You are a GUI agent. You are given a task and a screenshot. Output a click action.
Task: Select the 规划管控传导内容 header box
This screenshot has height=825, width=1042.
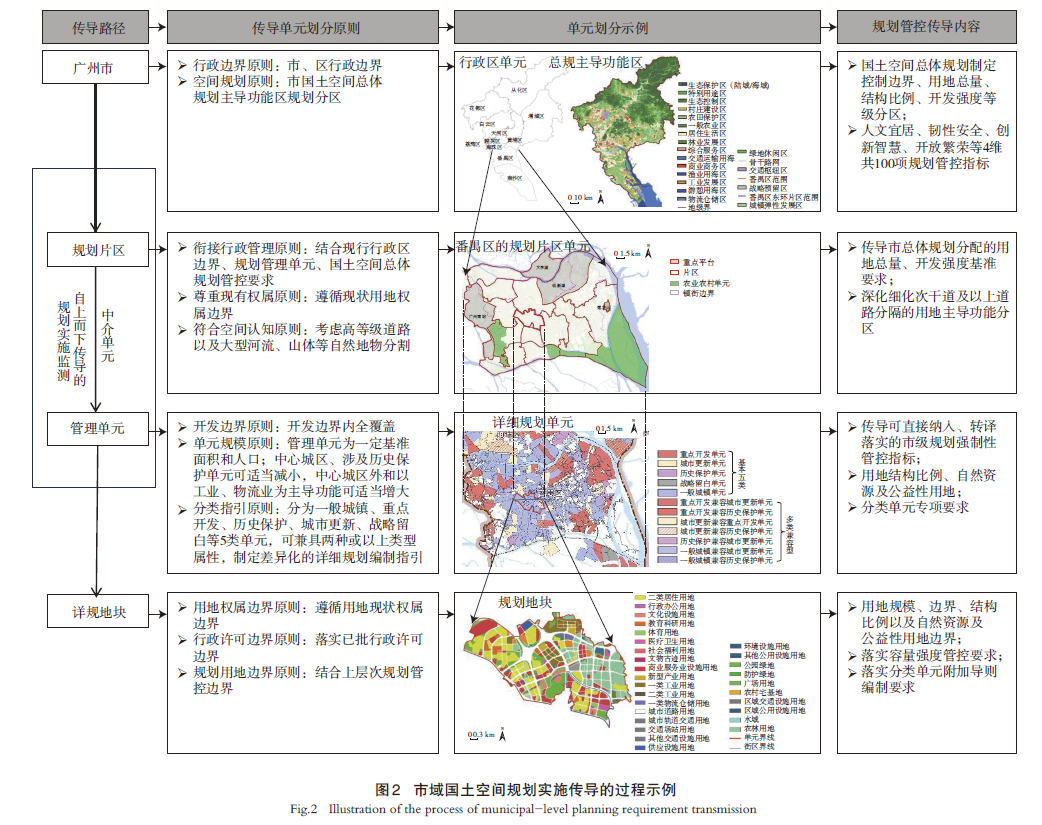pyautogui.click(x=926, y=27)
